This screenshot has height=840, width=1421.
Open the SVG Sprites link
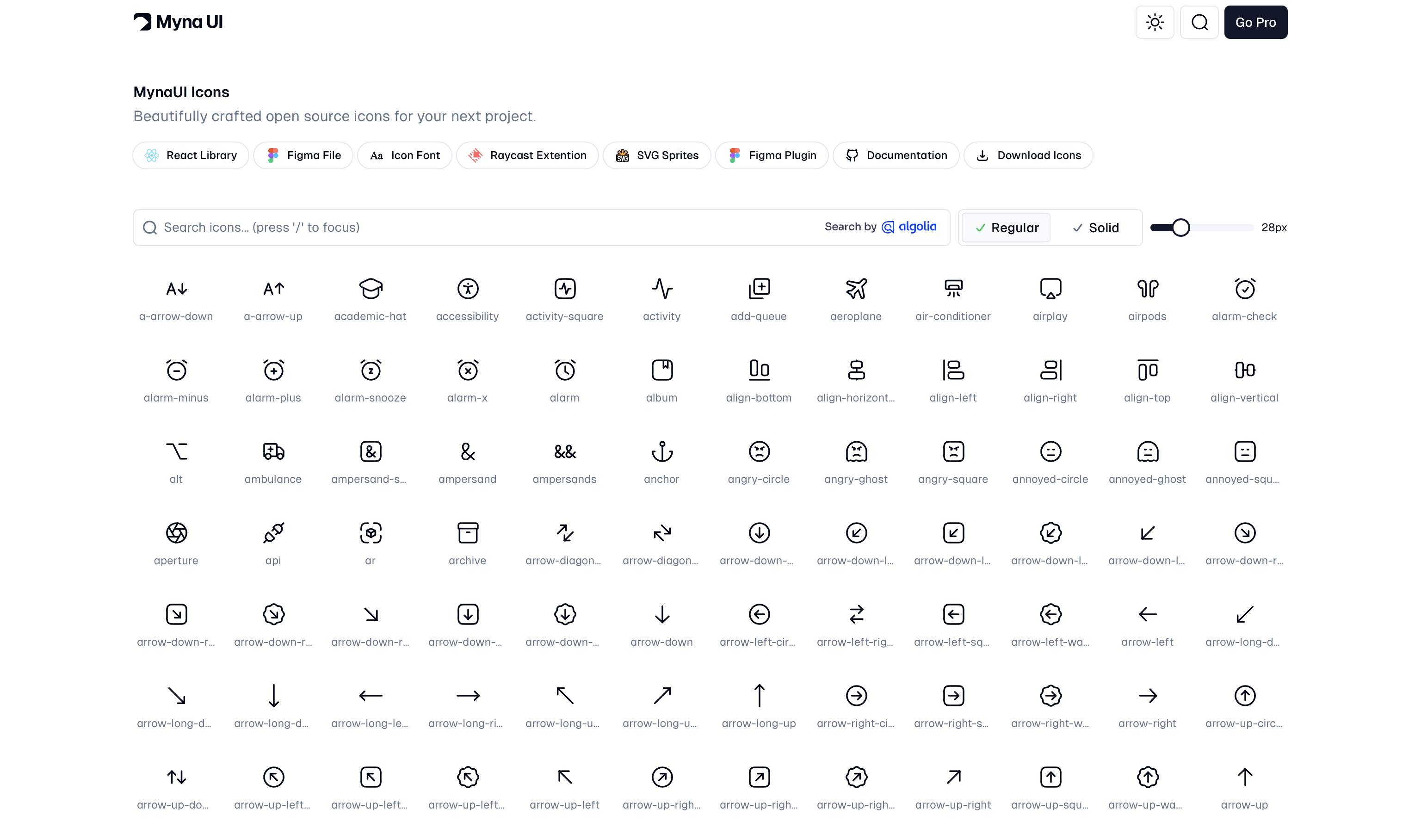[657, 155]
